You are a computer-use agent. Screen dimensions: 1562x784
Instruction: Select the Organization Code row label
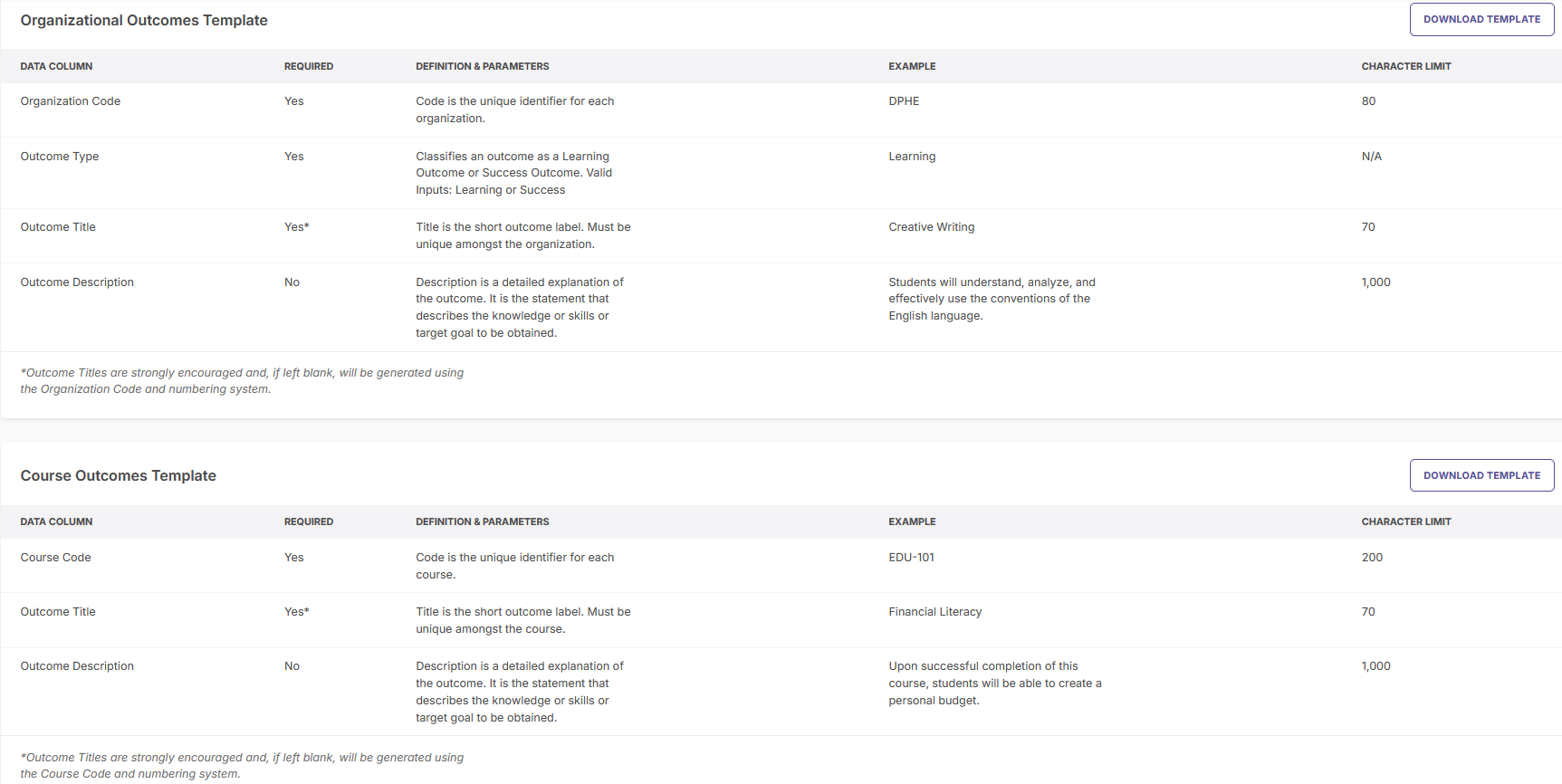(x=71, y=101)
